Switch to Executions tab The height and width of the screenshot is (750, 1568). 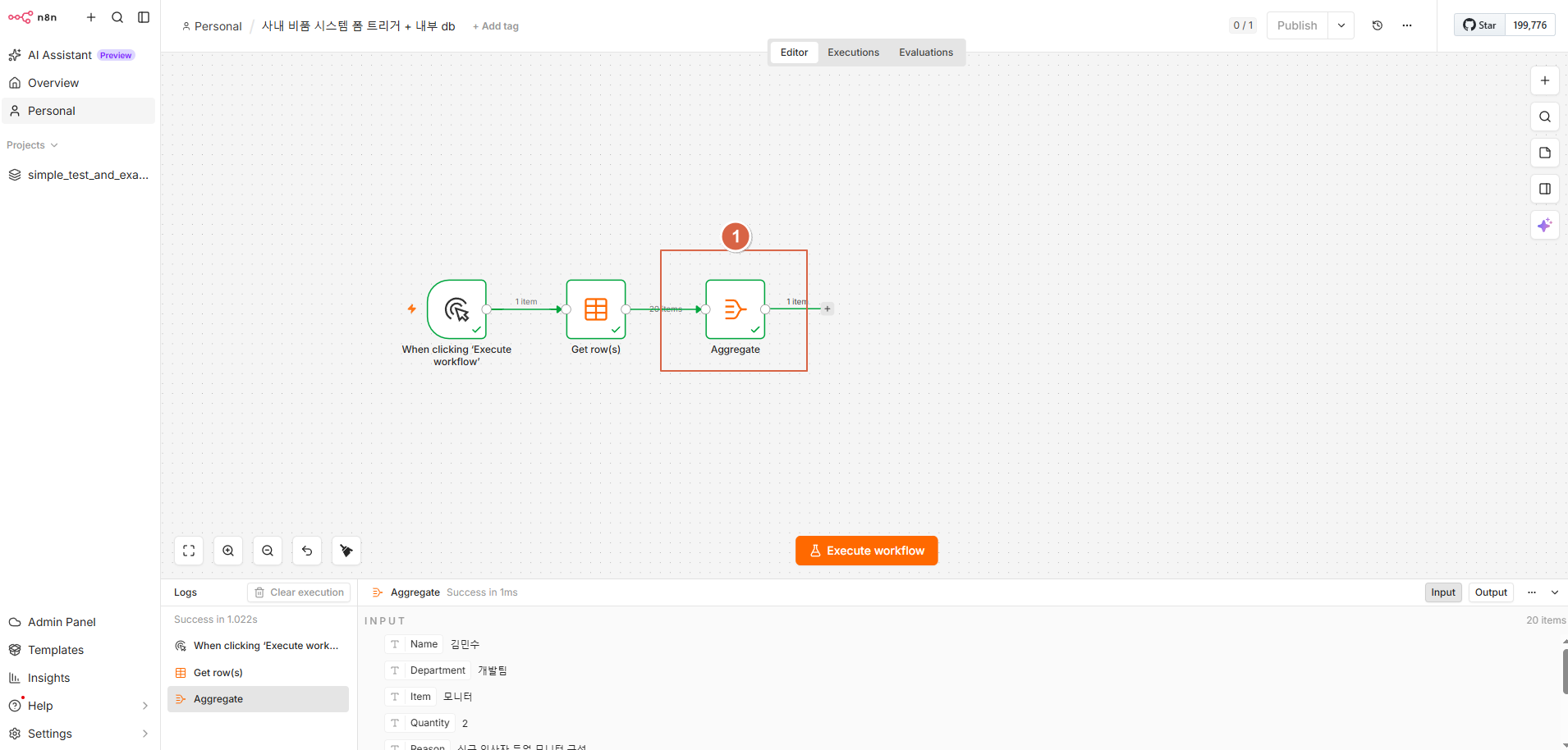[853, 53]
